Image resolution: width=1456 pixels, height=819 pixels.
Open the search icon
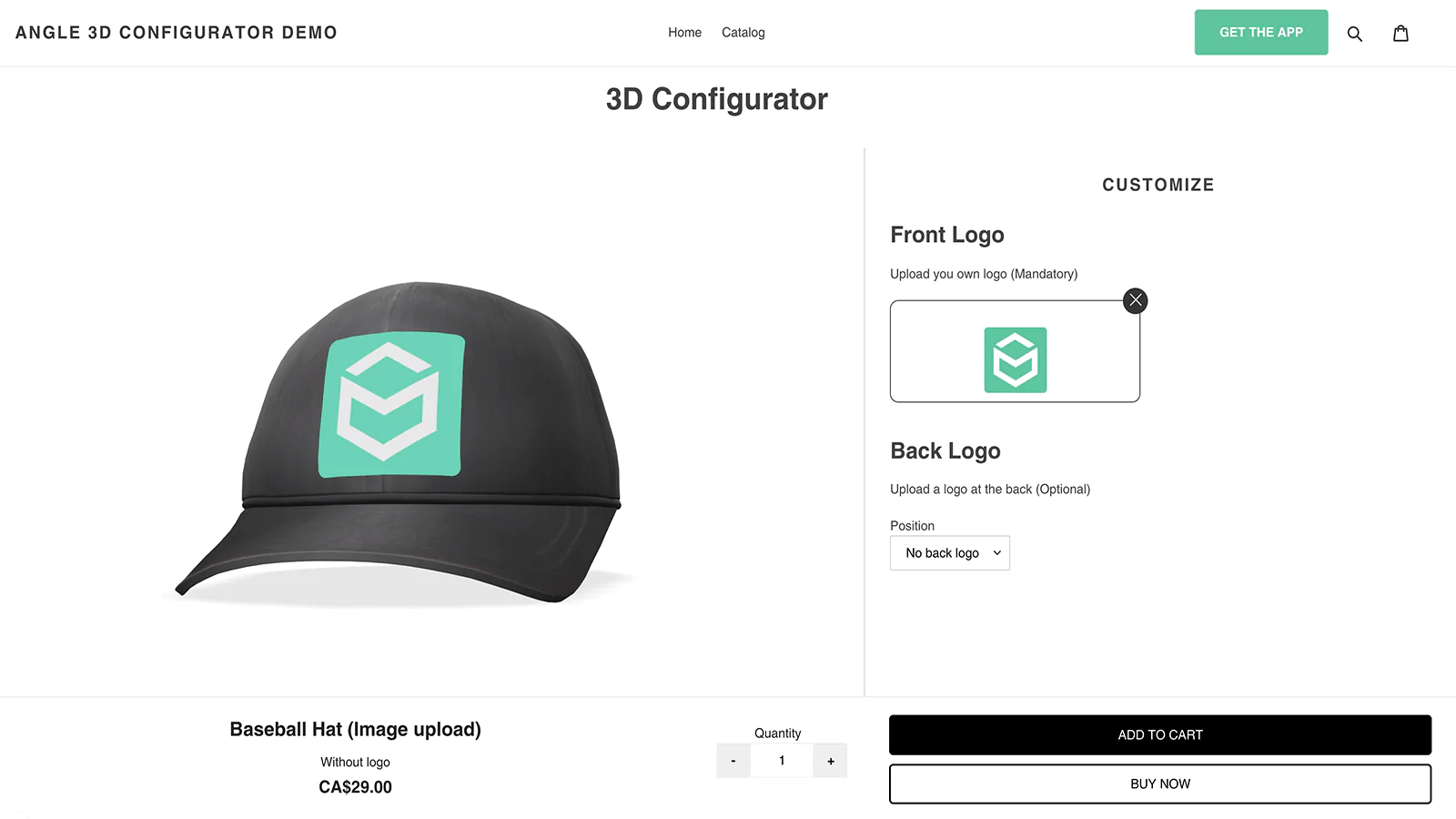[1355, 33]
